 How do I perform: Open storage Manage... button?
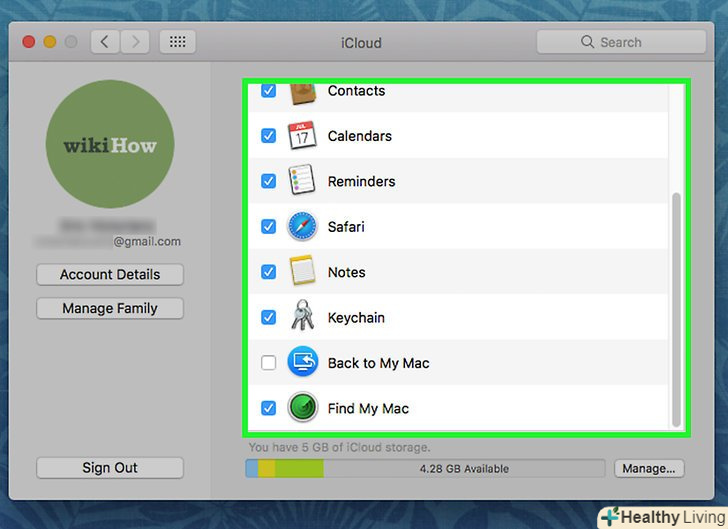coord(649,468)
